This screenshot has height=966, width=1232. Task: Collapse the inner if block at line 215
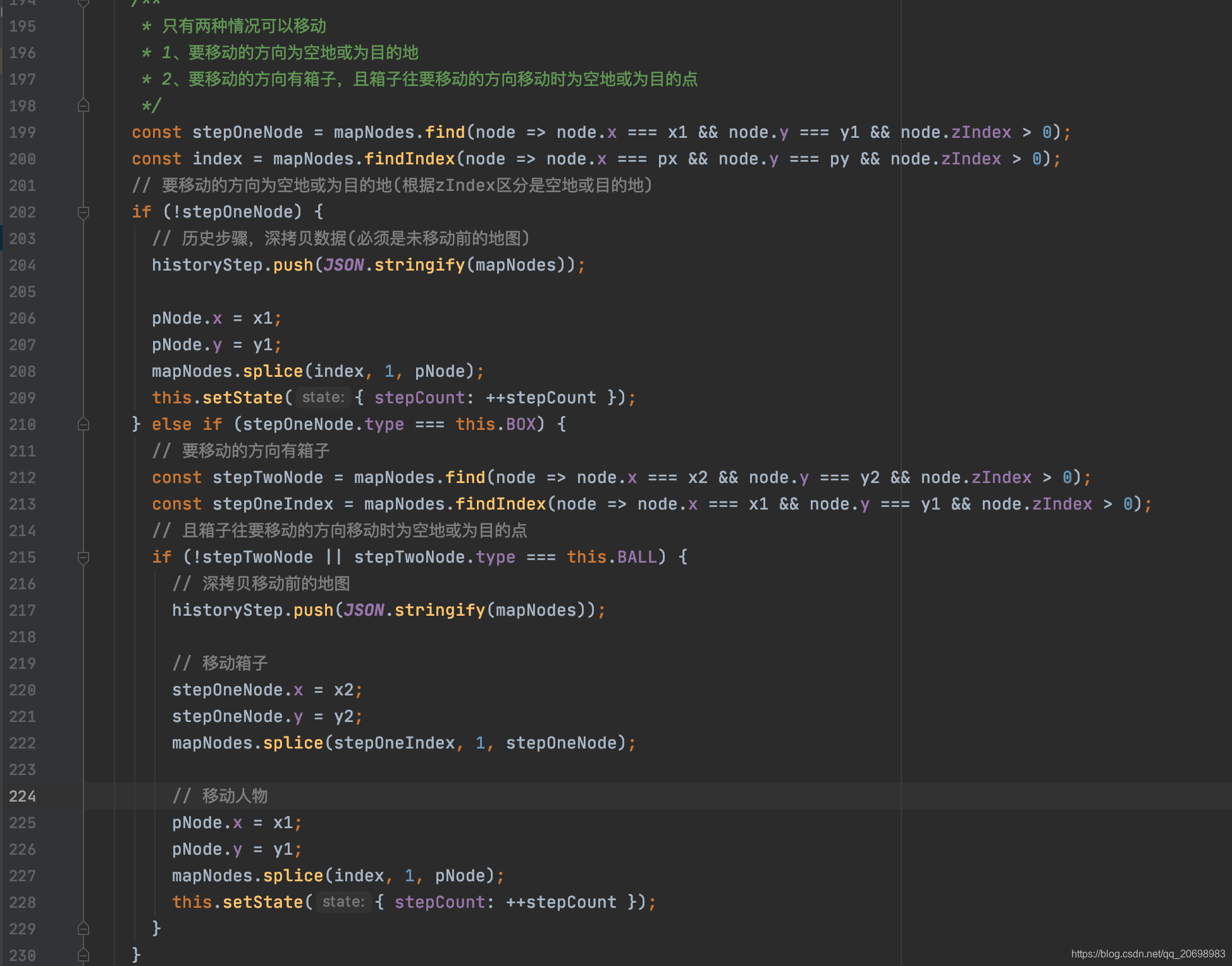(x=83, y=557)
